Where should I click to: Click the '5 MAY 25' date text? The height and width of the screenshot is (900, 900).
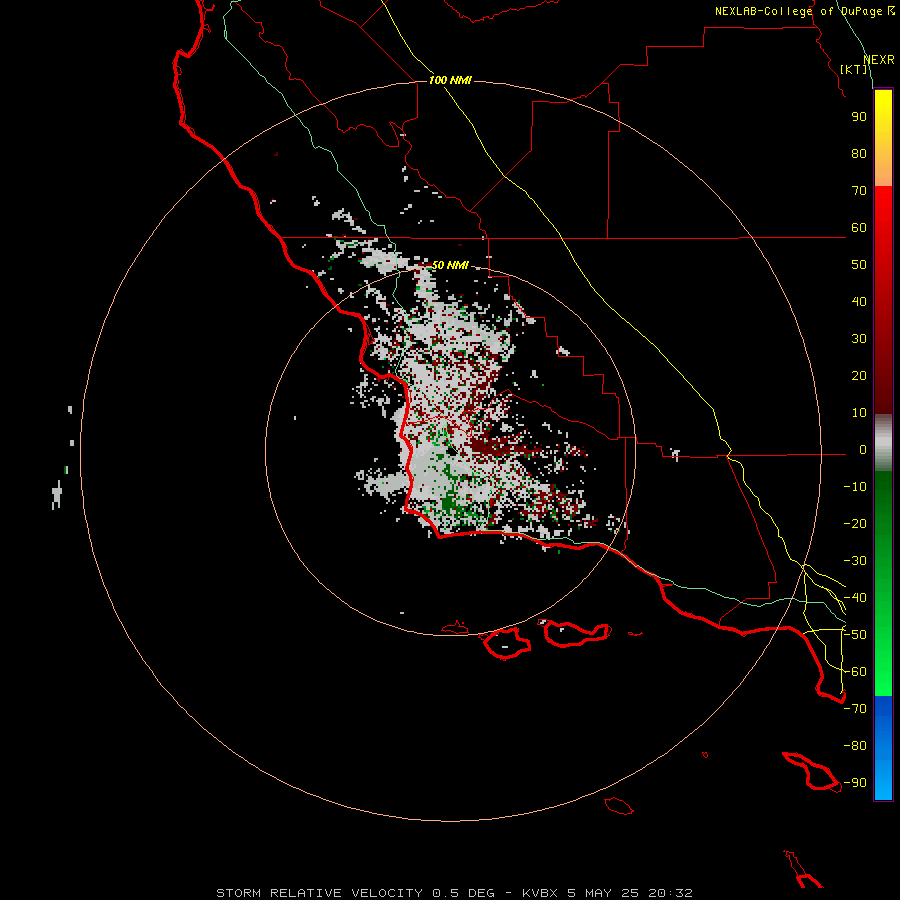point(603,893)
